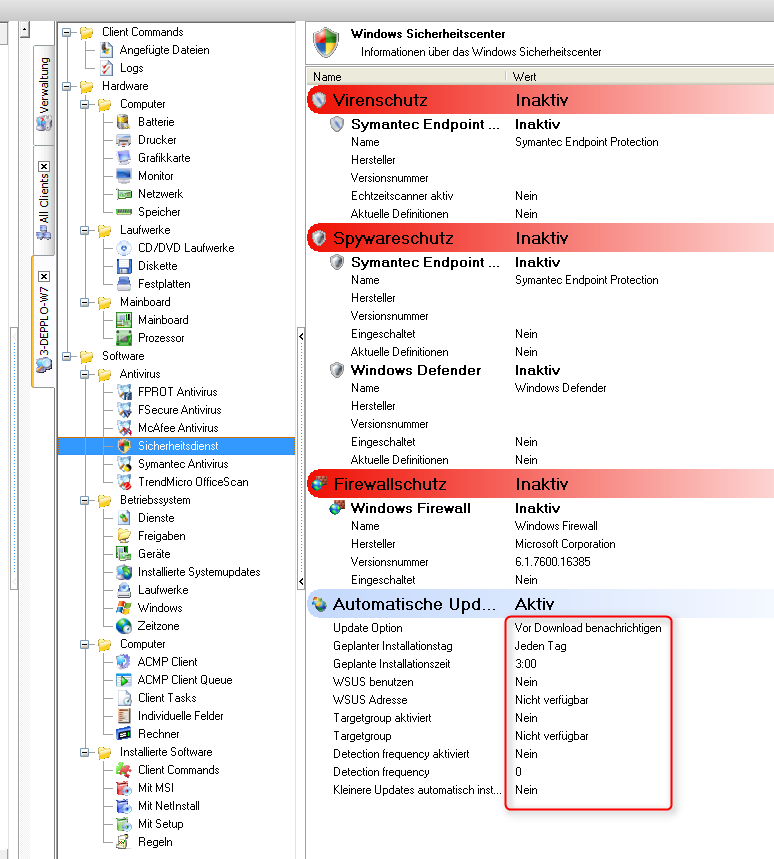The width and height of the screenshot is (774, 859).
Task: Switch to the All Clients tab
Action: 44,201
